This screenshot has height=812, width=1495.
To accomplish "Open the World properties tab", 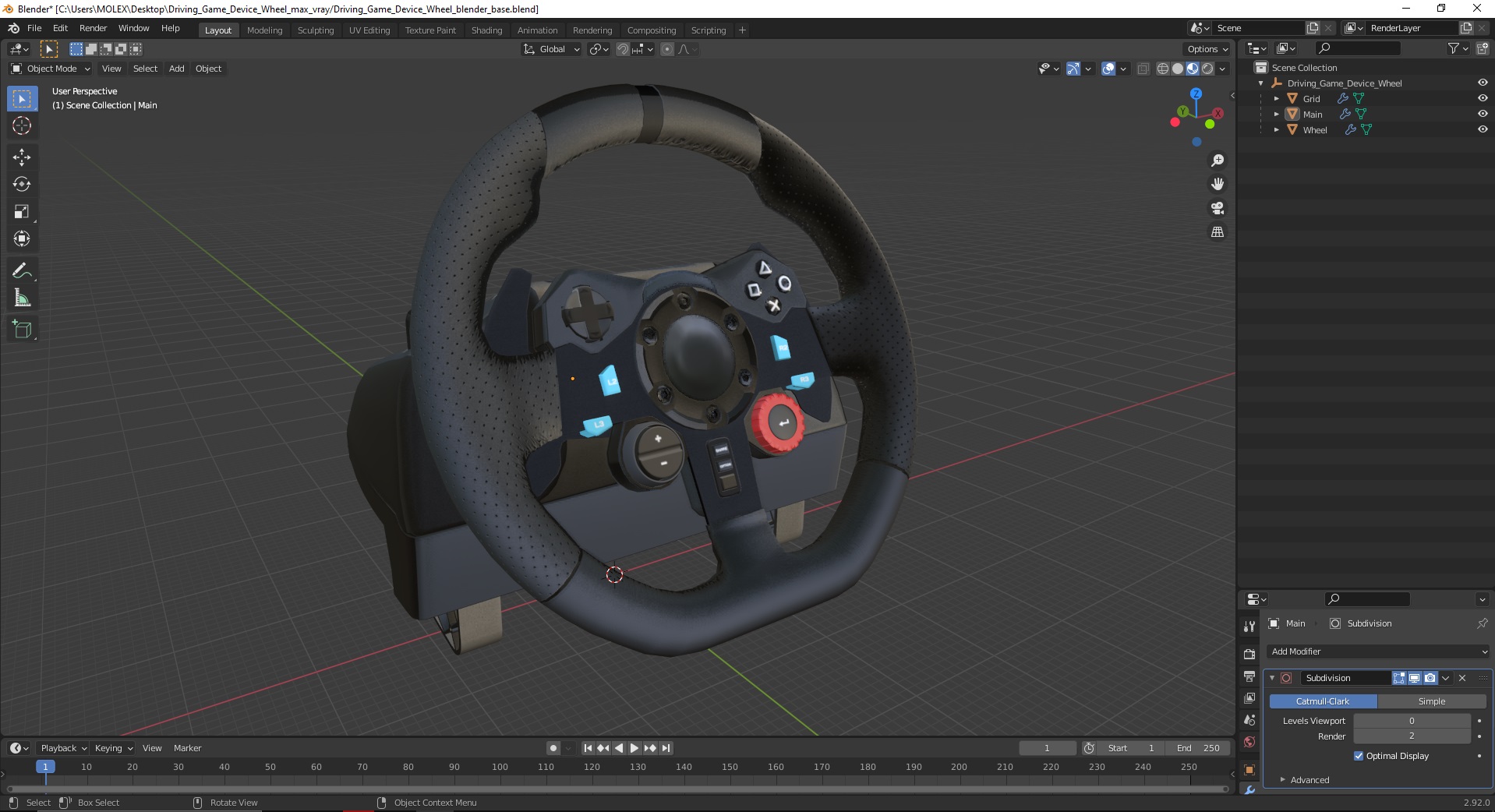I will coord(1249,742).
